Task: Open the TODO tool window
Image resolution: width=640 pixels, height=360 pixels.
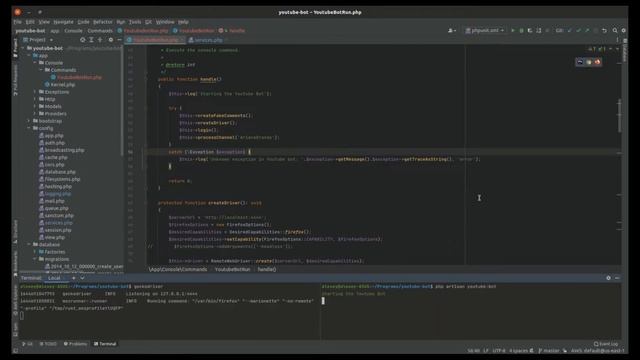Action: (48, 344)
